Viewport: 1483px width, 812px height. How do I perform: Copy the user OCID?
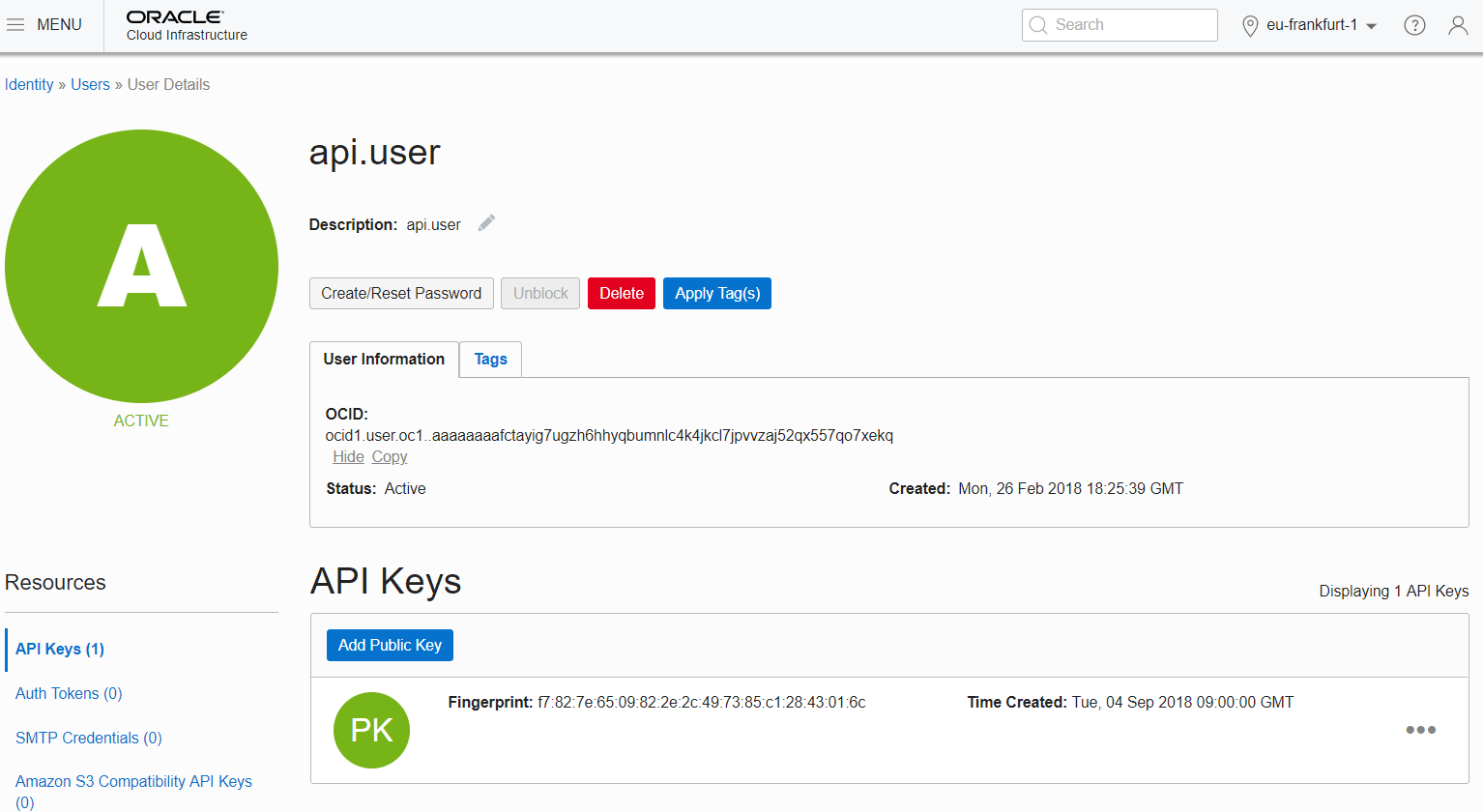click(390, 456)
